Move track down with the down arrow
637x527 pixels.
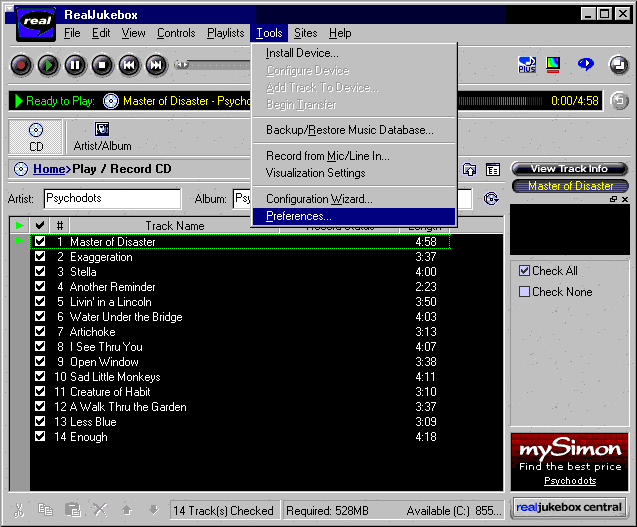tap(154, 510)
